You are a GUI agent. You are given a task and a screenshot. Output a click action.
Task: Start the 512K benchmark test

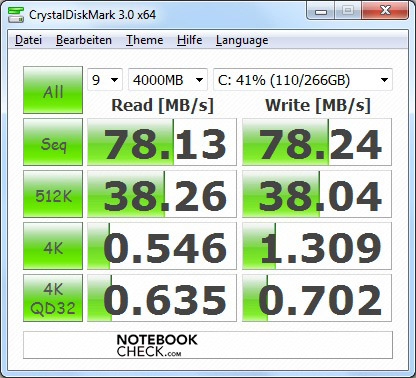(x=53, y=194)
